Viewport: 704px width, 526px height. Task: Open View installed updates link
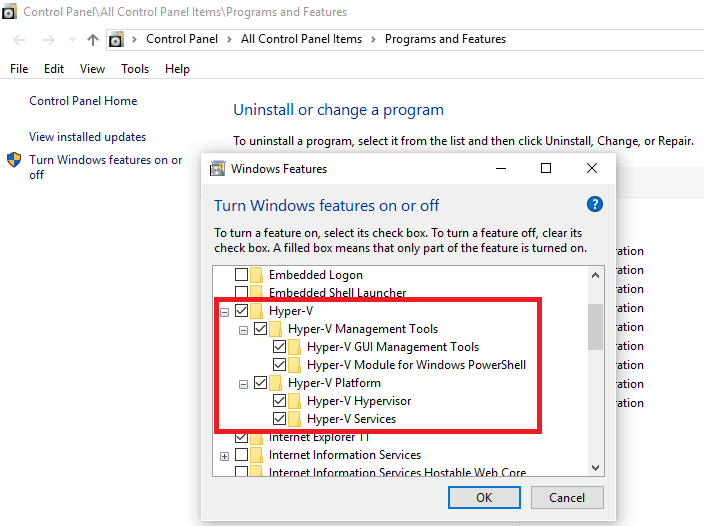[88, 136]
